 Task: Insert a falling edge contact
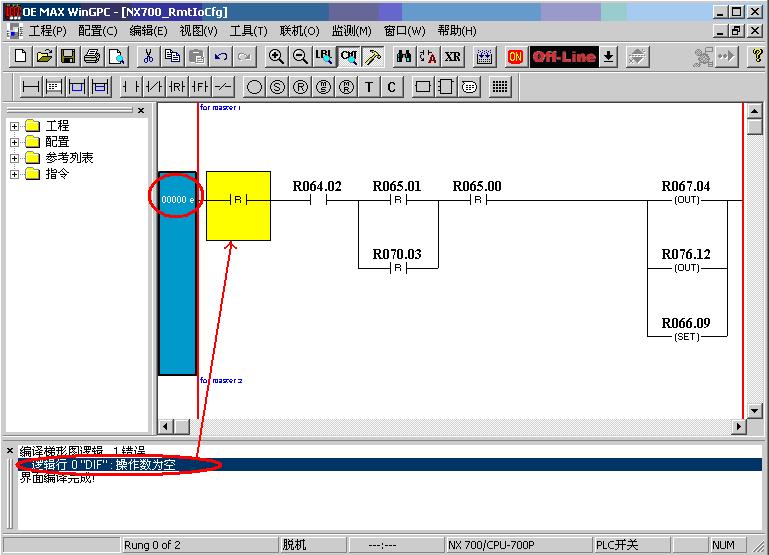pos(200,87)
